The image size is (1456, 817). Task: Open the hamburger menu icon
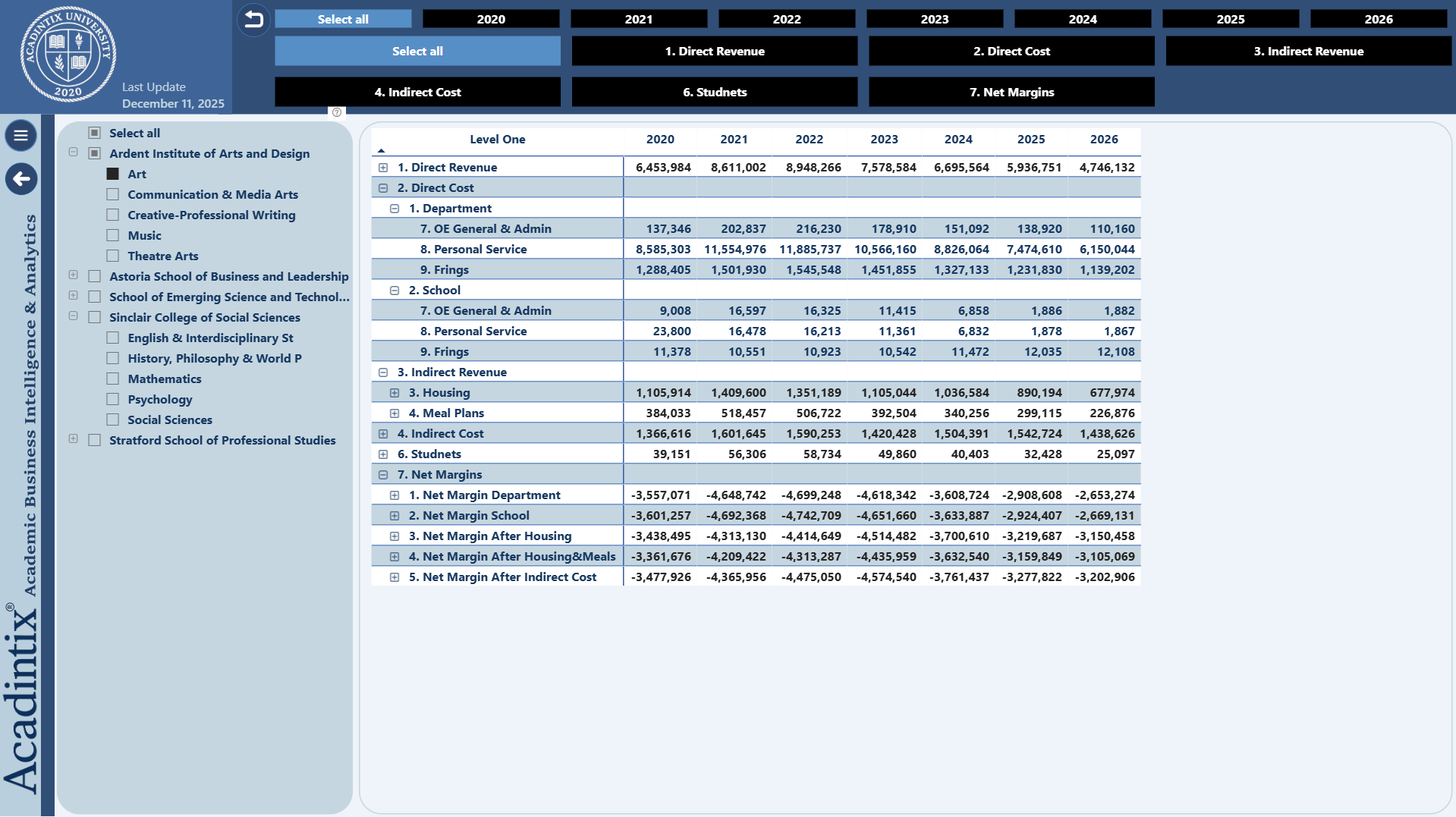tap(21, 136)
